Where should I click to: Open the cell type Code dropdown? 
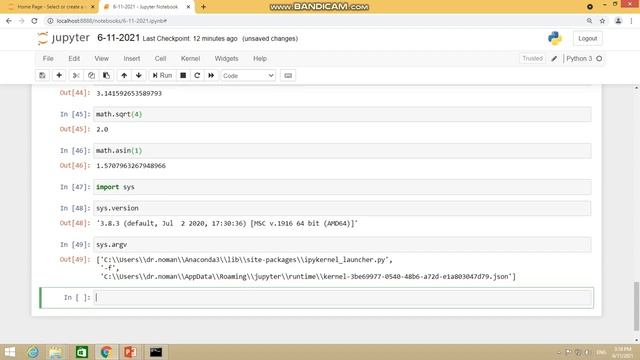[x=248, y=76]
